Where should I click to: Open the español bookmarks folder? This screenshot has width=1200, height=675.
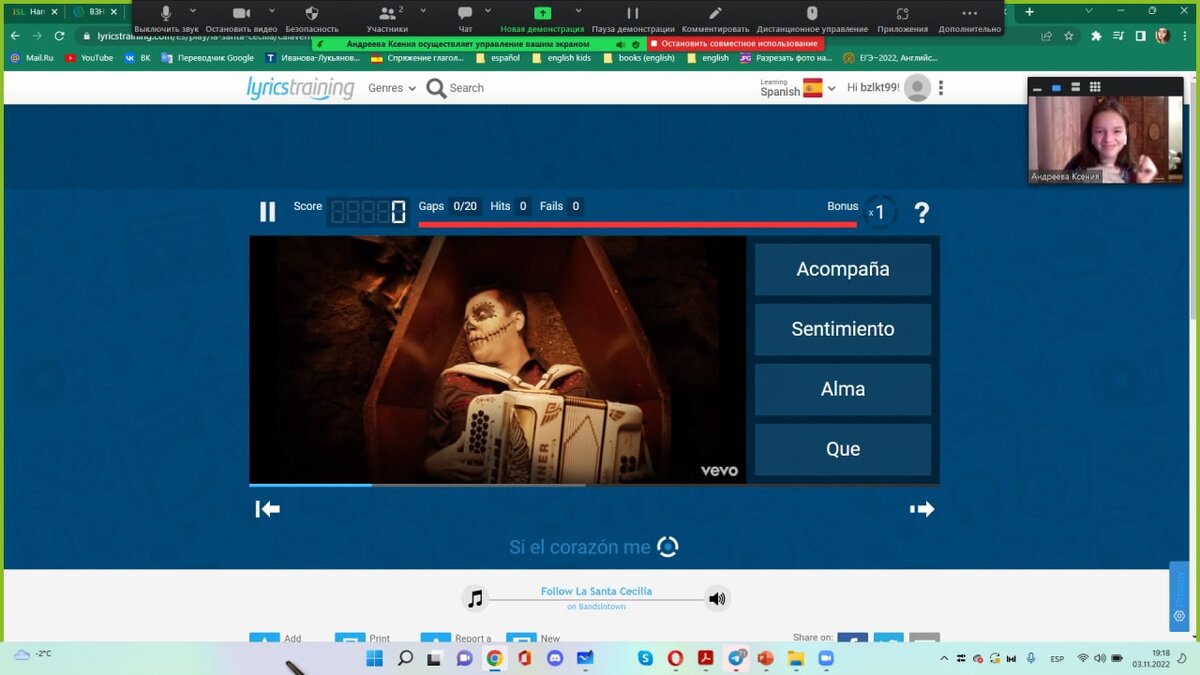click(x=498, y=58)
